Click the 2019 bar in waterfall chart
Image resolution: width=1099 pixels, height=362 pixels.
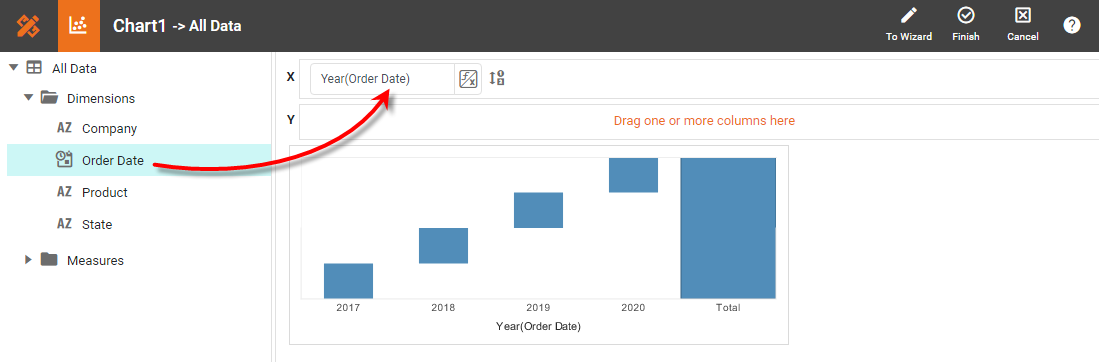click(538, 210)
